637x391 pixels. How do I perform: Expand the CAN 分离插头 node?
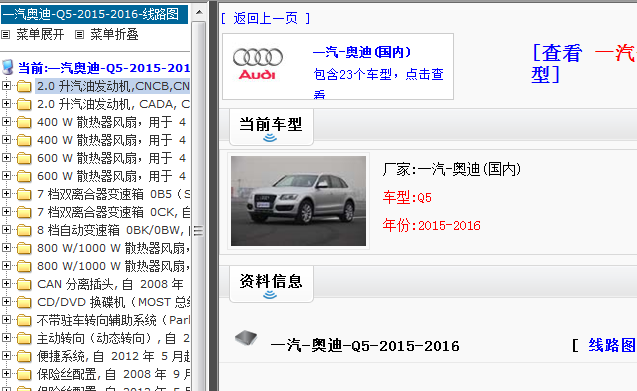(6, 283)
